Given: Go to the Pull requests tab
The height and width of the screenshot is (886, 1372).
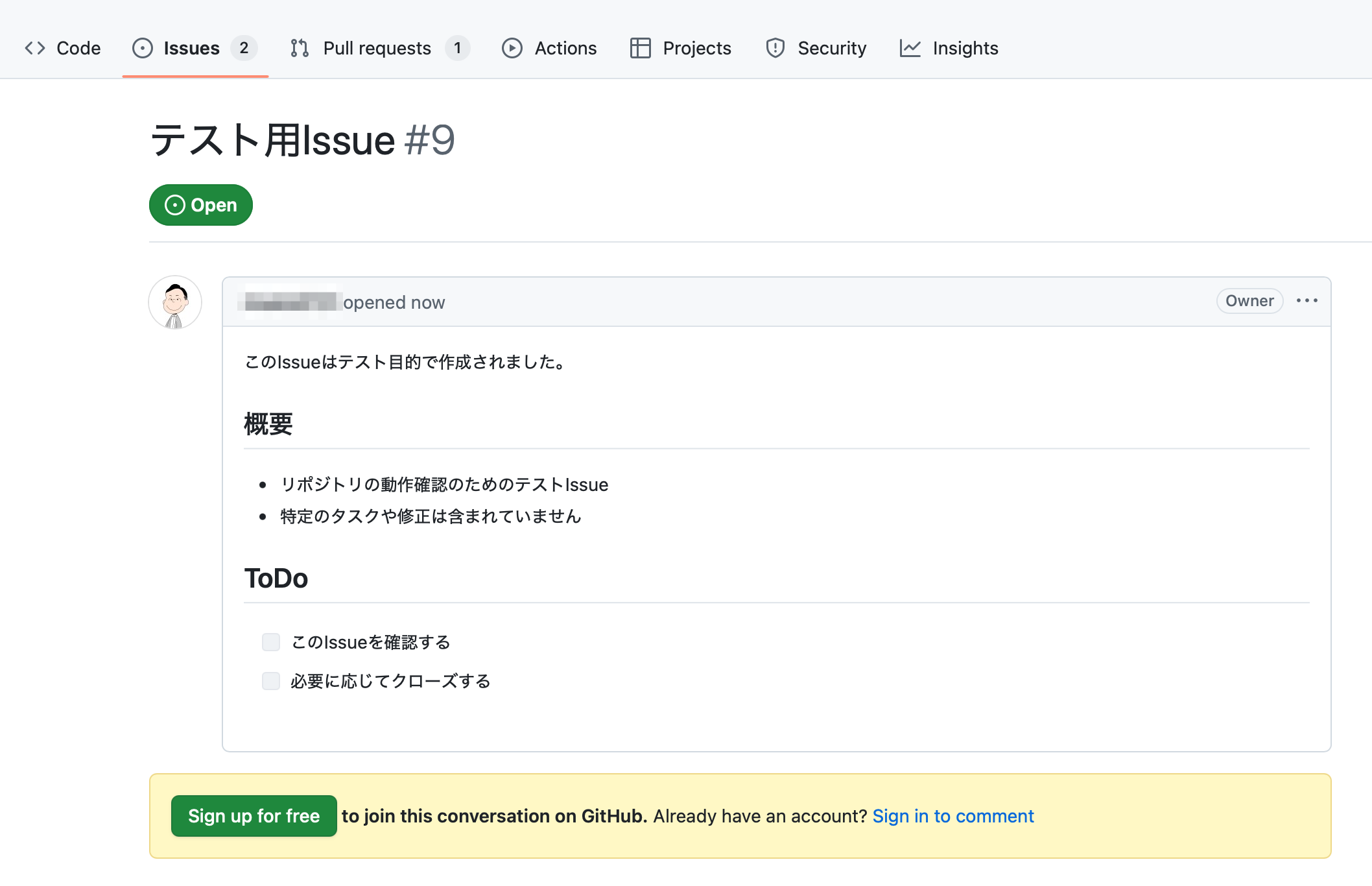Looking at the screenshot, I should pos(381,48).
